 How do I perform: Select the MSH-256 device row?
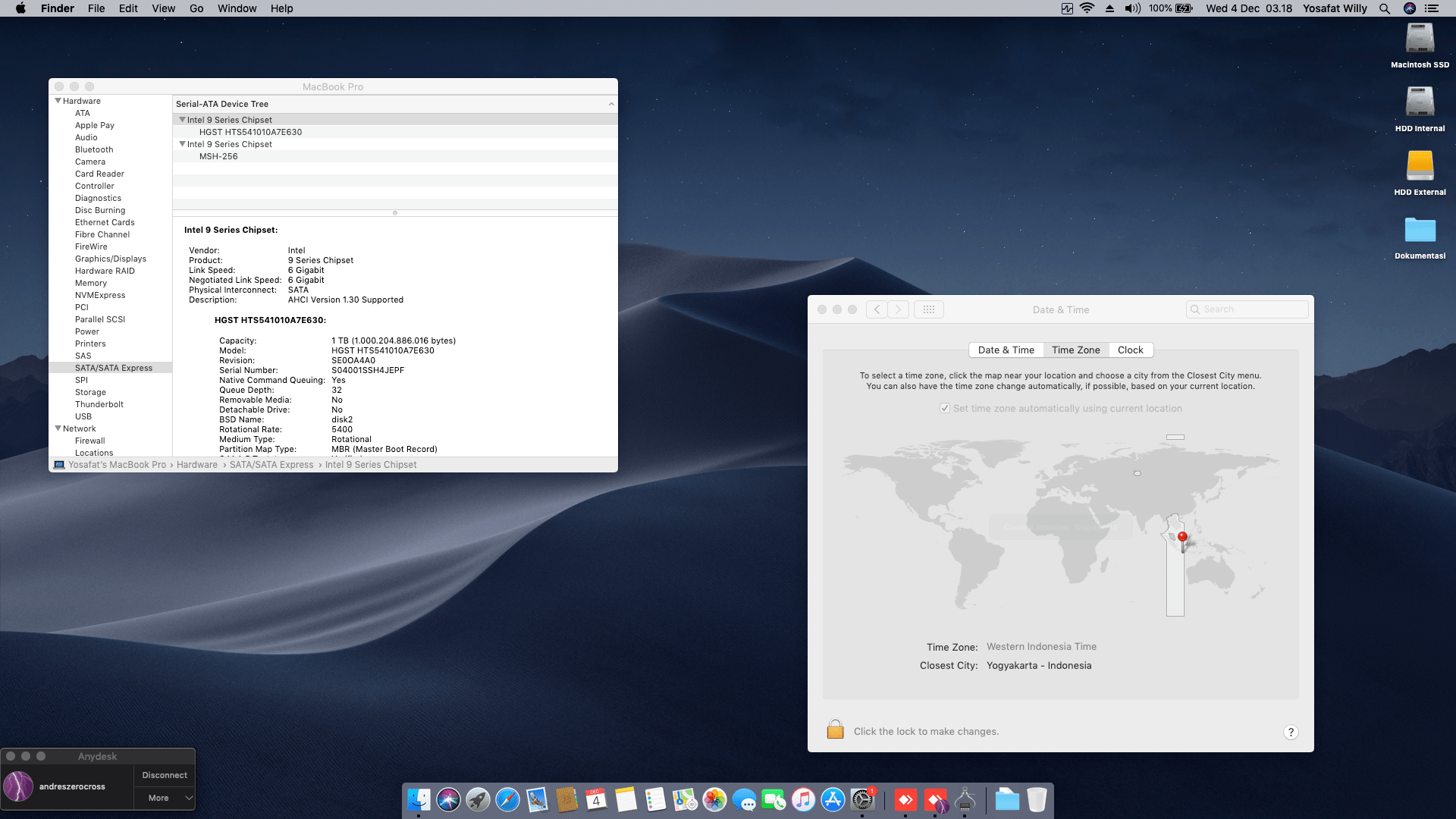coord(395,156)
